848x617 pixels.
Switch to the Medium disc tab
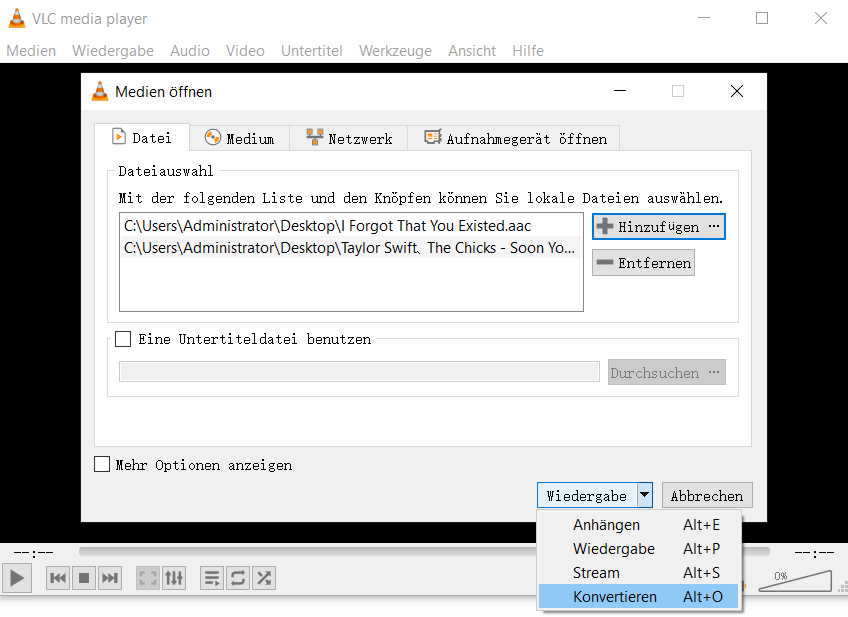[240, 138]
